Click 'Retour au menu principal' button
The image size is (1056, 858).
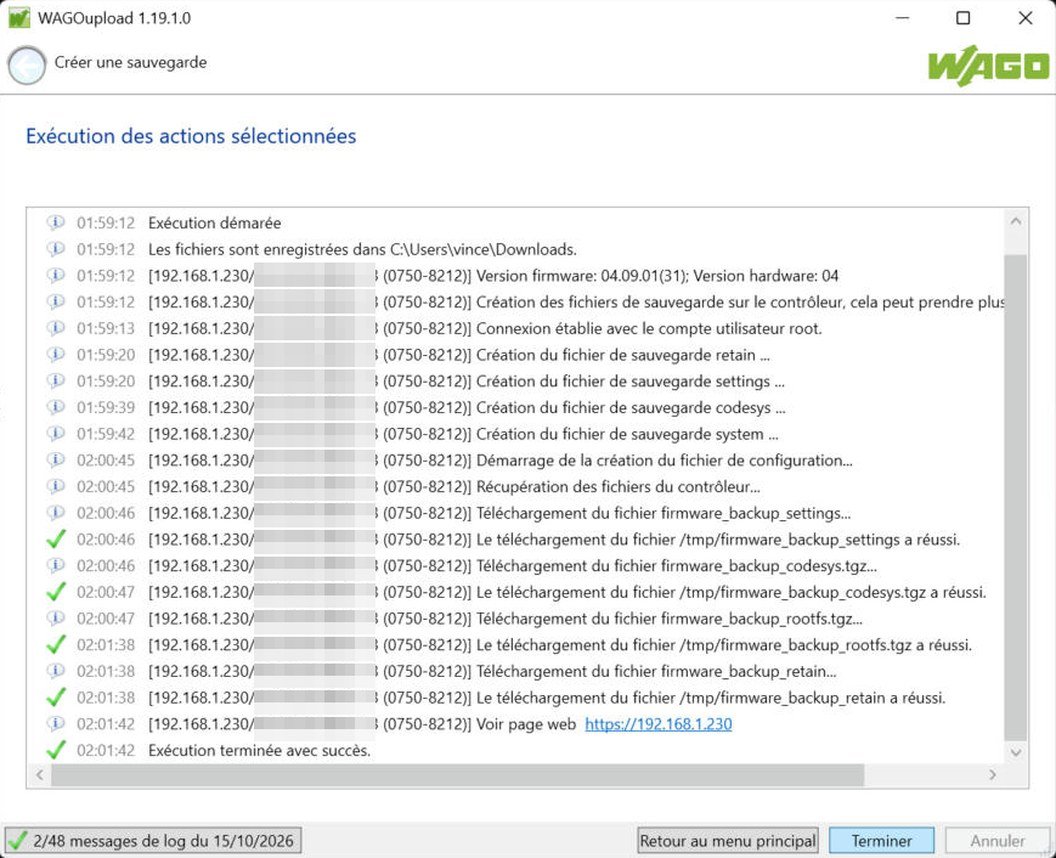pos(727,840)
